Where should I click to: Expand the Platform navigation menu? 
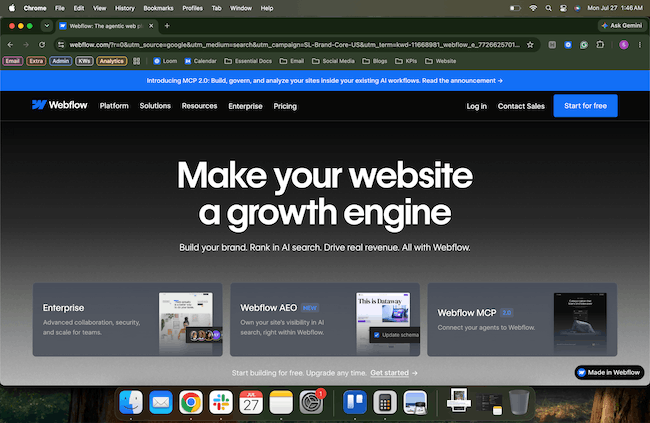(114, 106)
